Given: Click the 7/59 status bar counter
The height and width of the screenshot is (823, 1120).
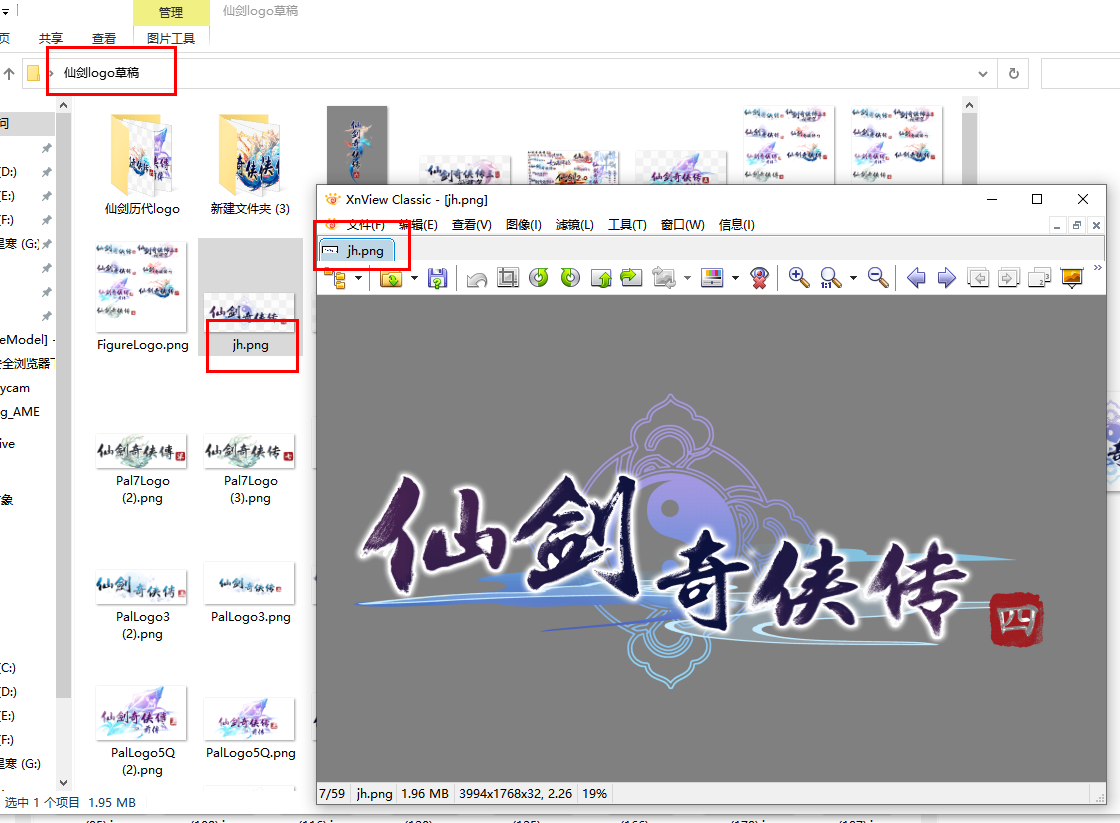Looking at the screenshot, I should coord(332,794).
